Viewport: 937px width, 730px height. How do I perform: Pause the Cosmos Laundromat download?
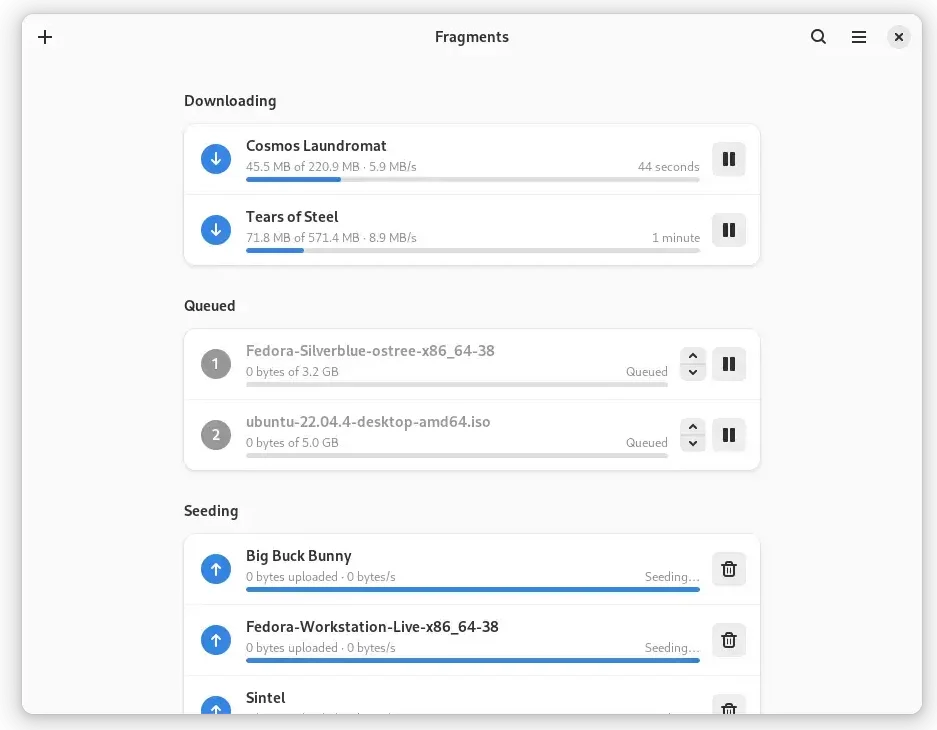coord(728,159)
